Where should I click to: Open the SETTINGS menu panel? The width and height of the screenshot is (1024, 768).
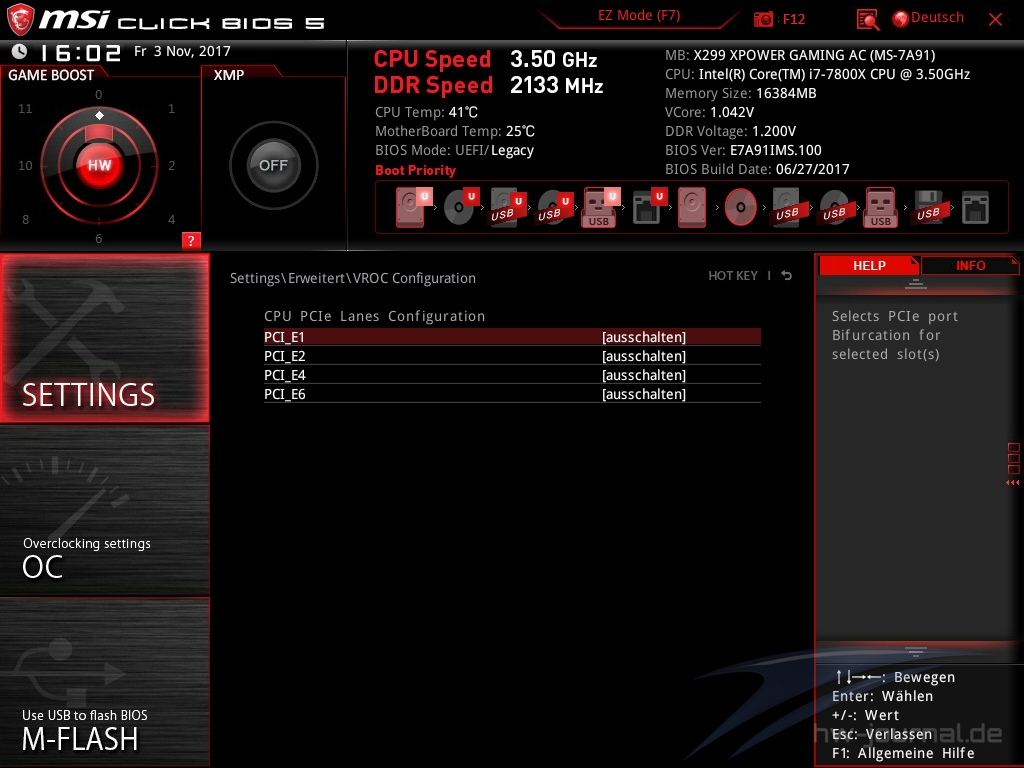[x=104, y=338]
